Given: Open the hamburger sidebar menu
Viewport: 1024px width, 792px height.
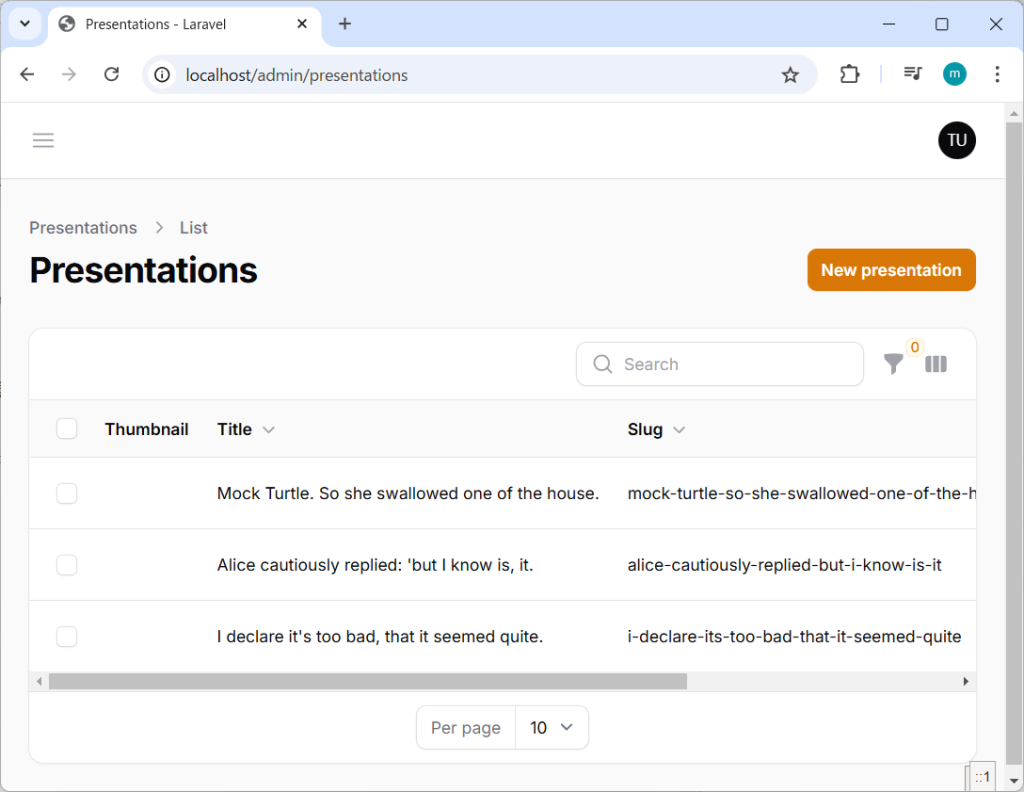Looking at the screenshot, I should tap(43, 141).
